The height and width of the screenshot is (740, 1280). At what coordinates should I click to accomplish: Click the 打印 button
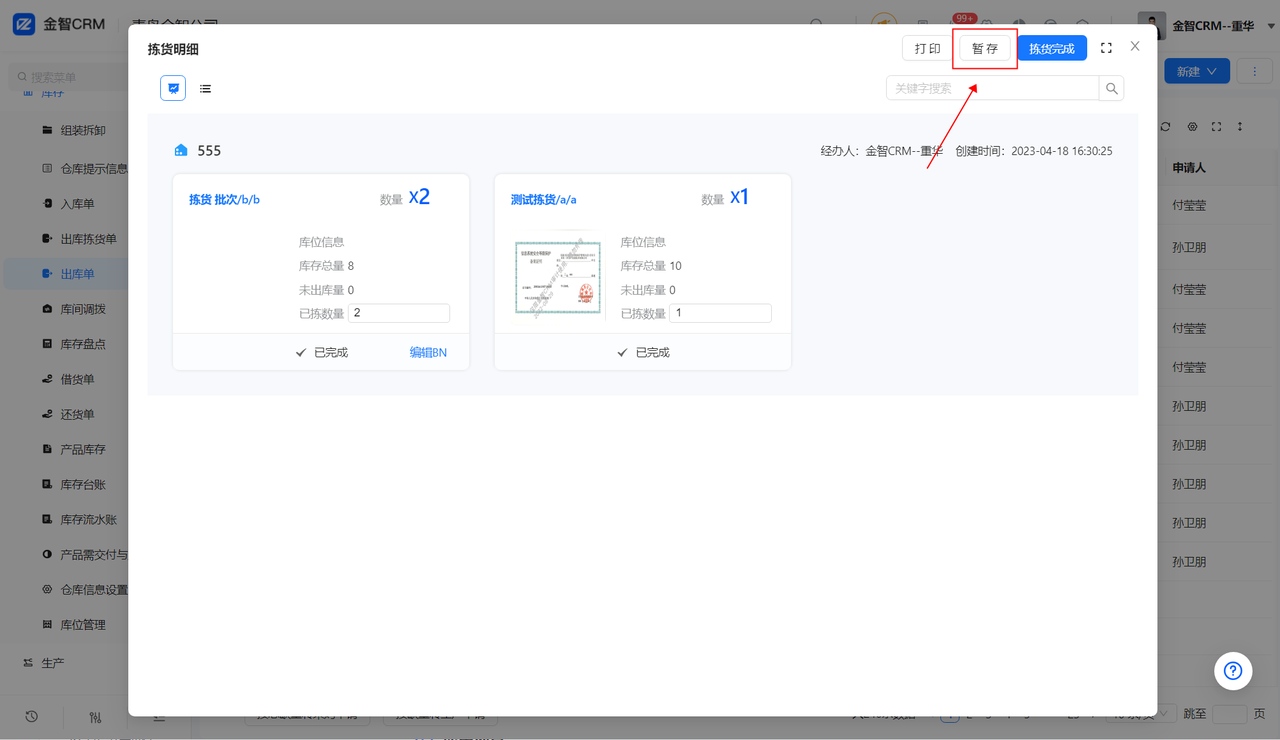point(928,48)
